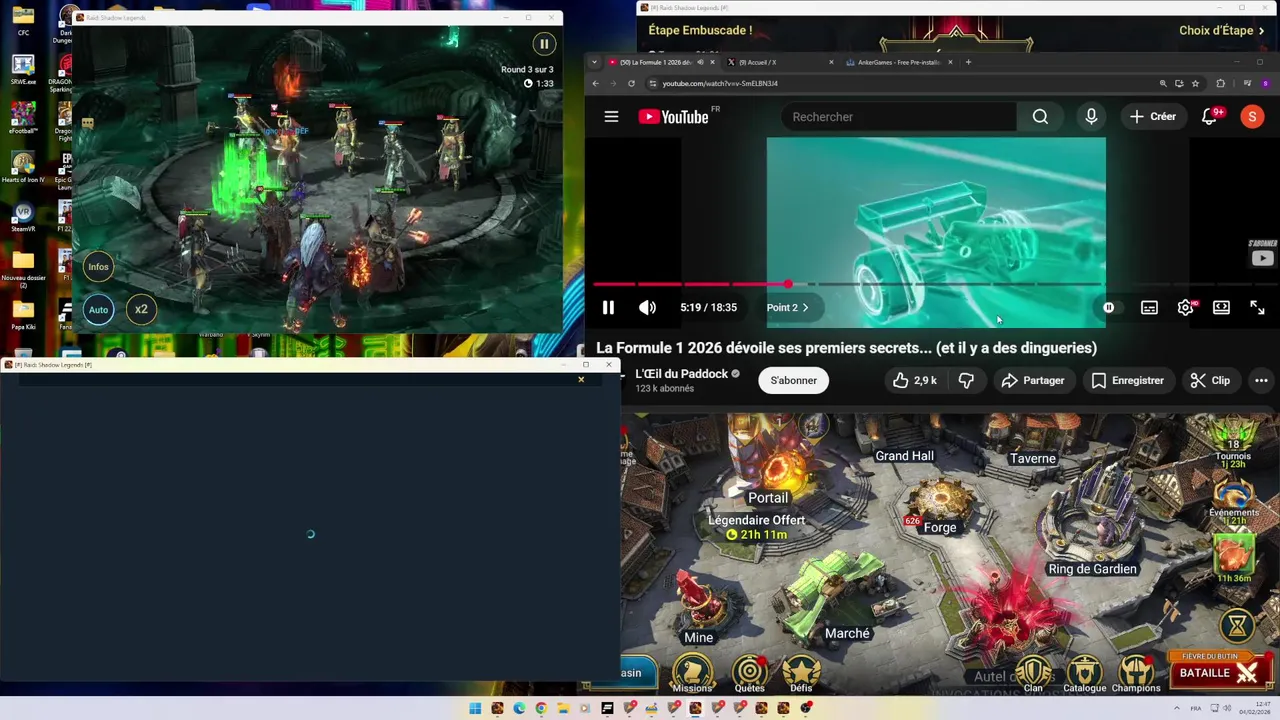Image resolution: width=1280 pixels, height=720 pixels.
Task: Bookmark the page with the star icon
Action: (1194, 84)
